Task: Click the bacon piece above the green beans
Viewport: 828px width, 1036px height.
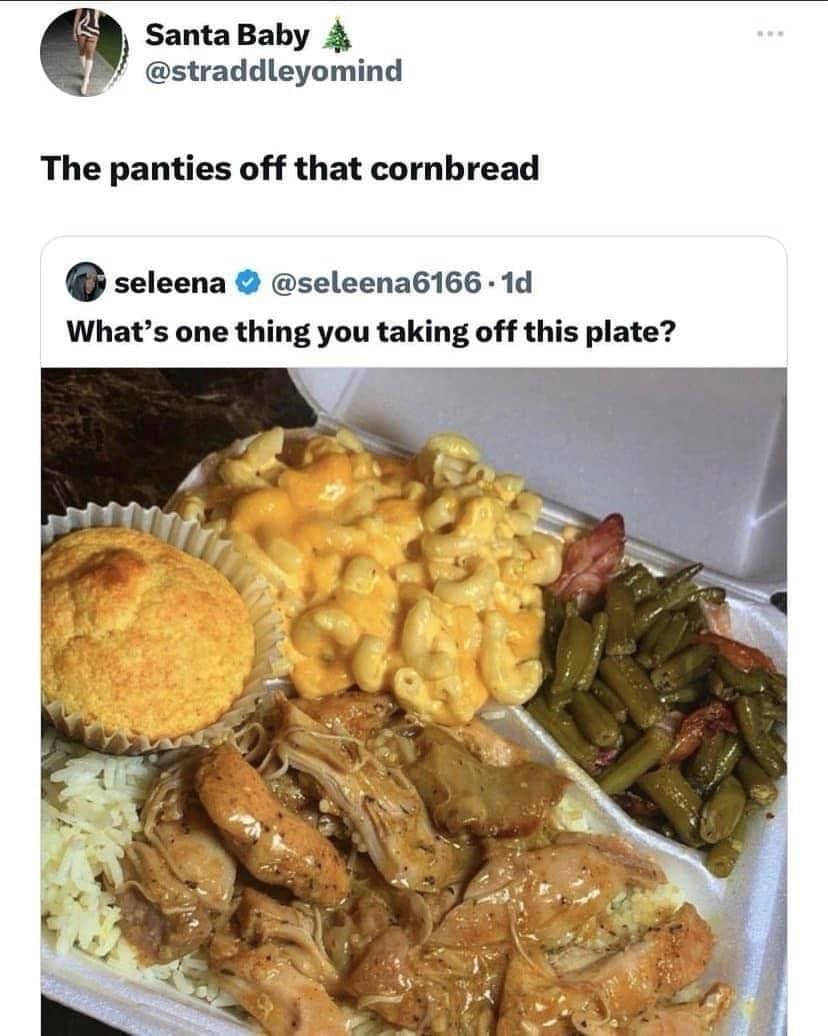Action: pos(590,554)
